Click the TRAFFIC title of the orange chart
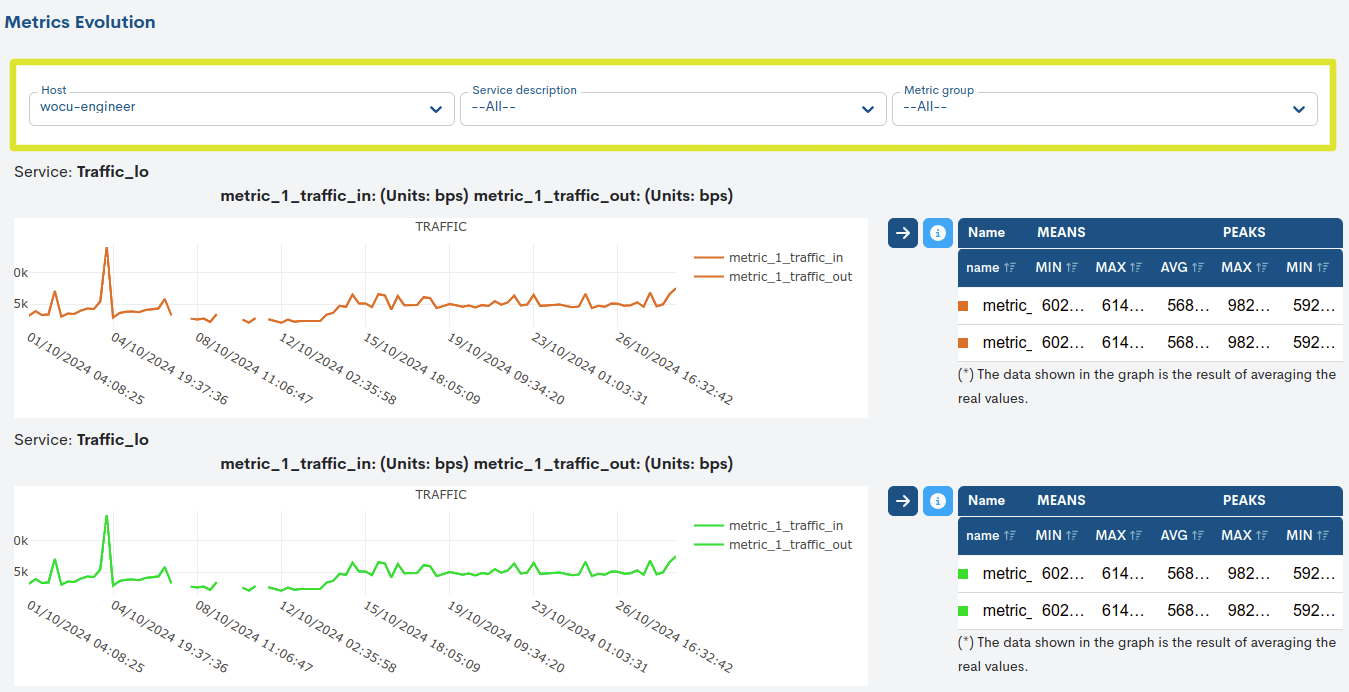The image size is (1349, 692). [x=441, y=226]
